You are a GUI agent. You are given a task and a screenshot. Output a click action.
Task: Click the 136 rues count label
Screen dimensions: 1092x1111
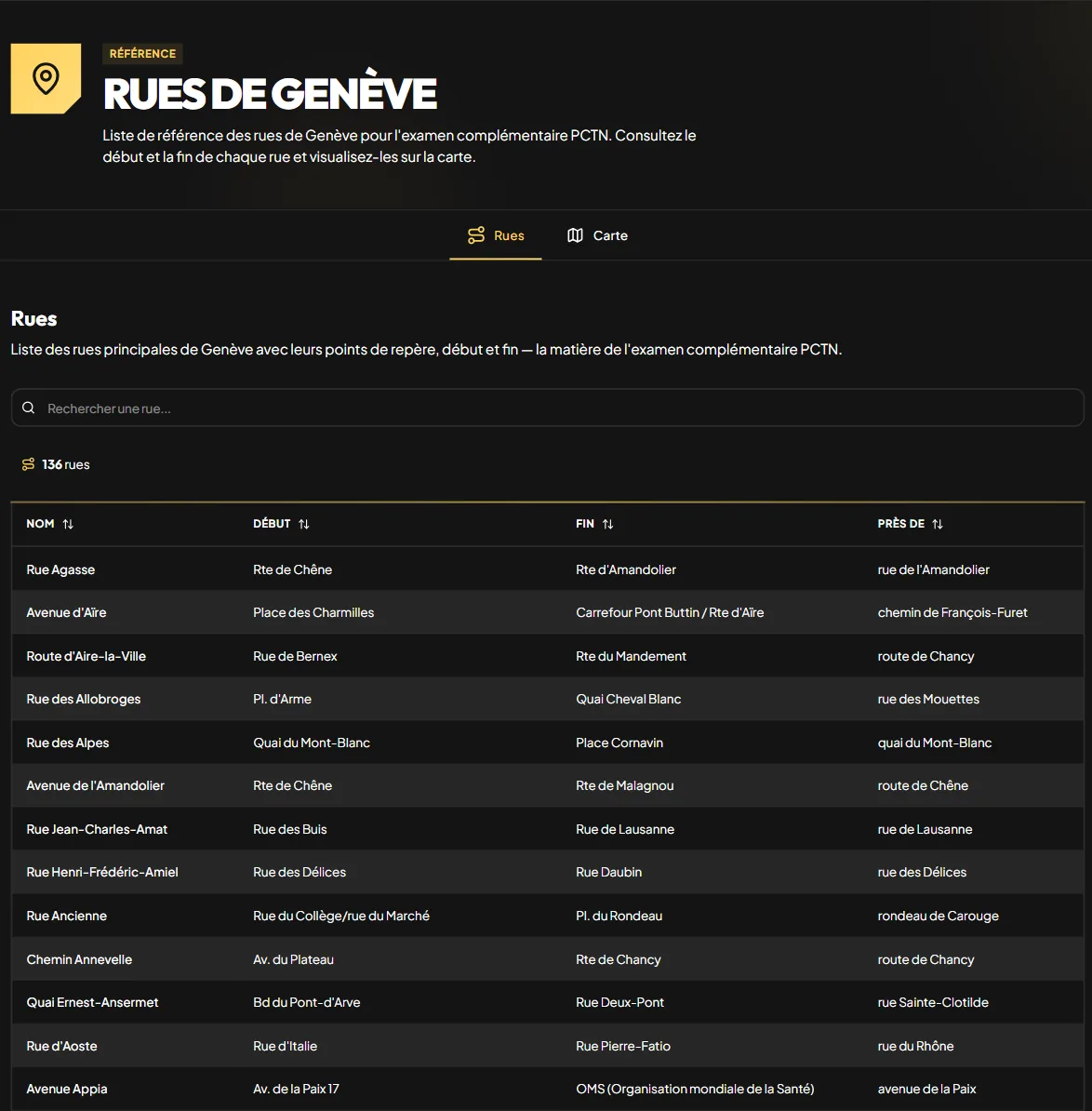[66, 464]
